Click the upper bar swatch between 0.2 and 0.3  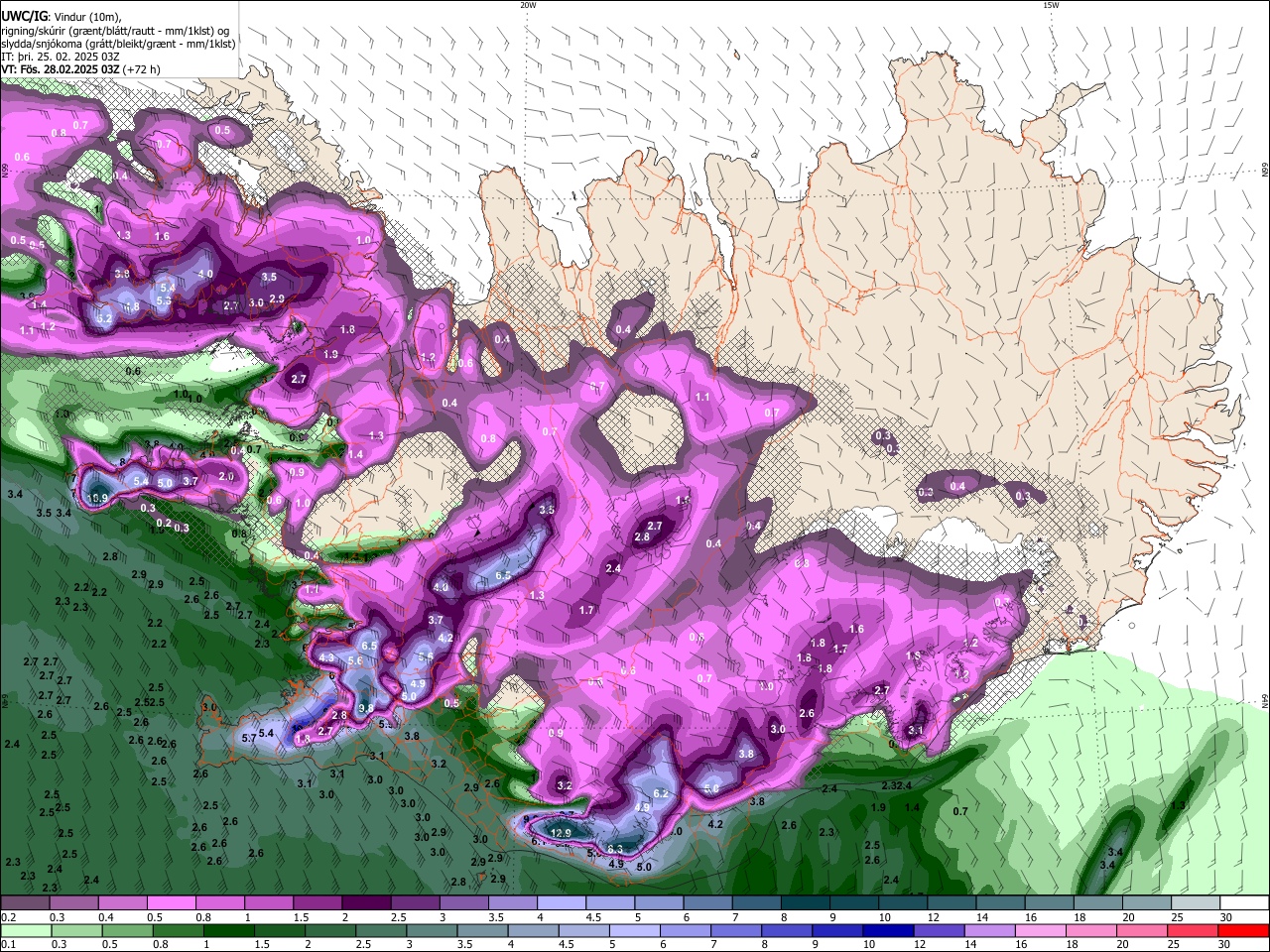pos(25,903)
